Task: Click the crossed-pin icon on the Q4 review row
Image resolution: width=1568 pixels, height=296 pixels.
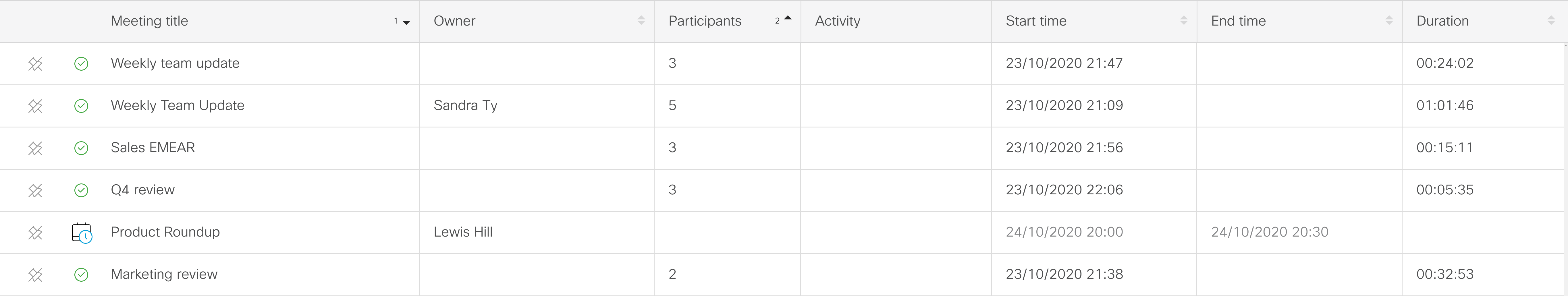Action: coord(35,190)
